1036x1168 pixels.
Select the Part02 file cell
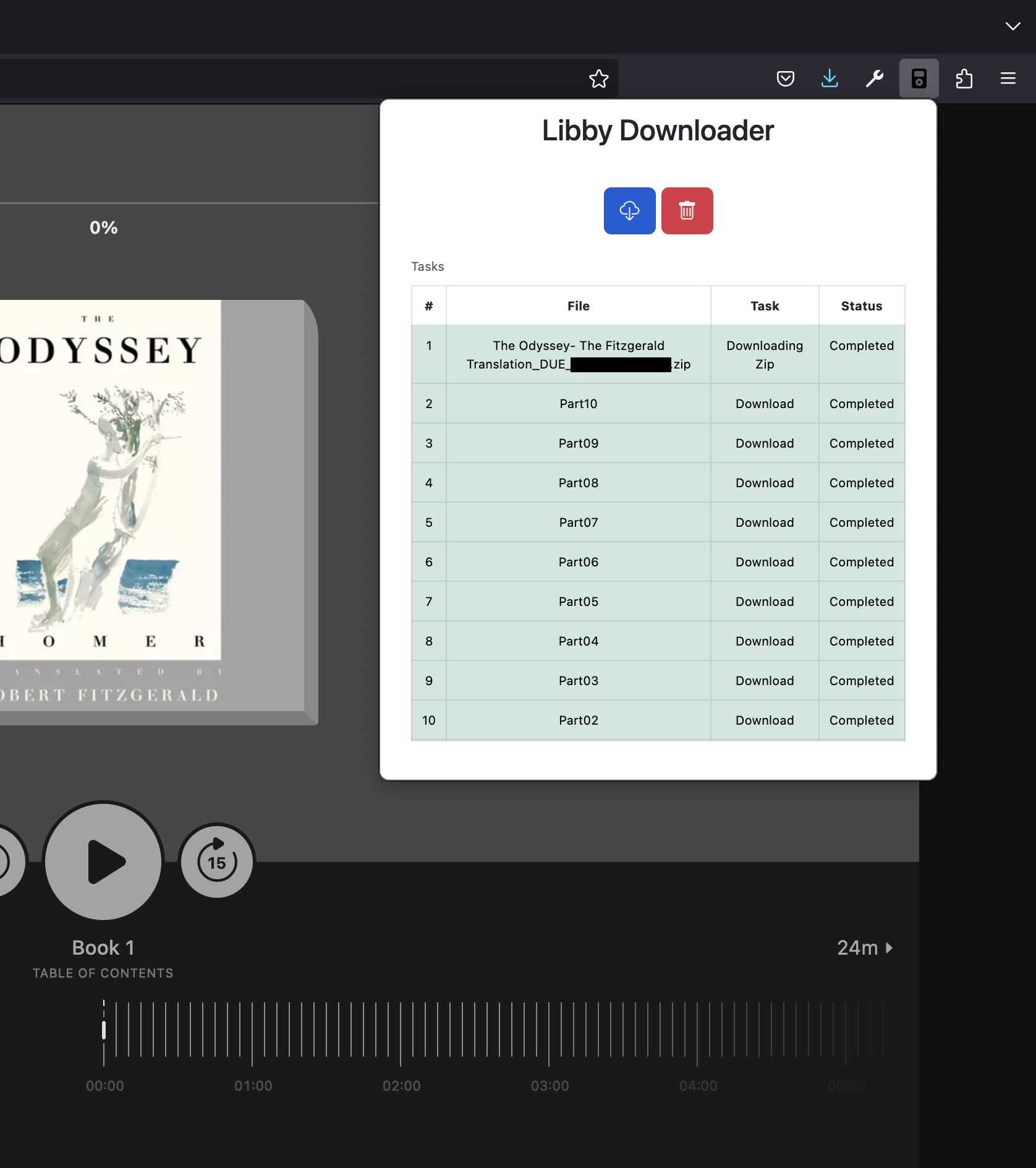(x=579, y=720)
